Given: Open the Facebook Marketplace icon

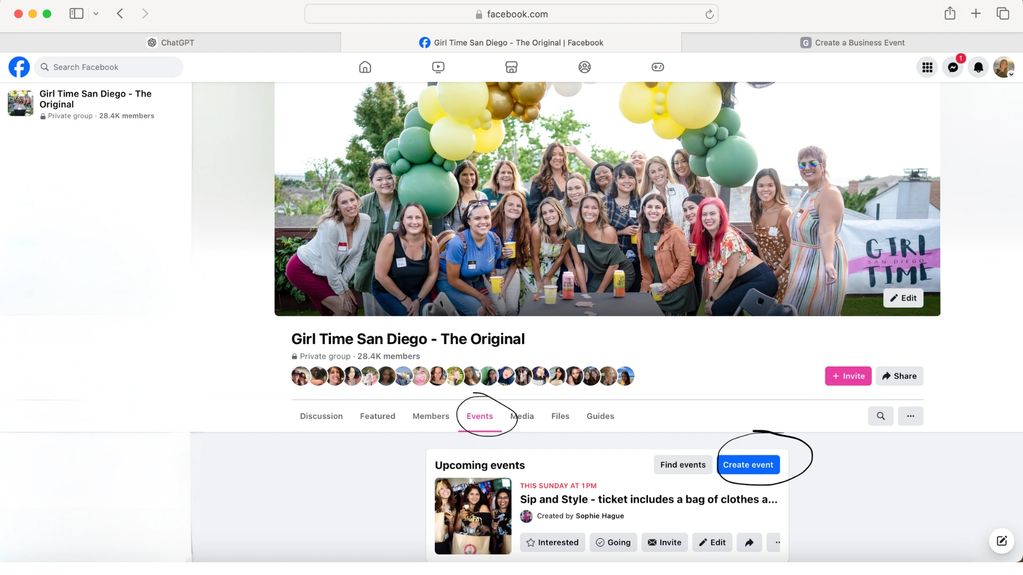Looking at the screenshot, I should [x=512, y=67].
